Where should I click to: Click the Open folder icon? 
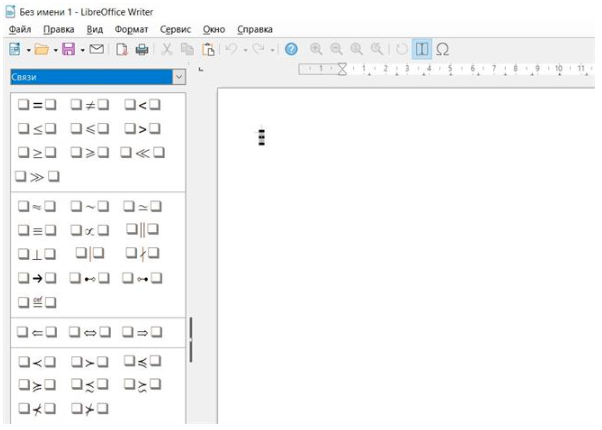click(41, 49)
